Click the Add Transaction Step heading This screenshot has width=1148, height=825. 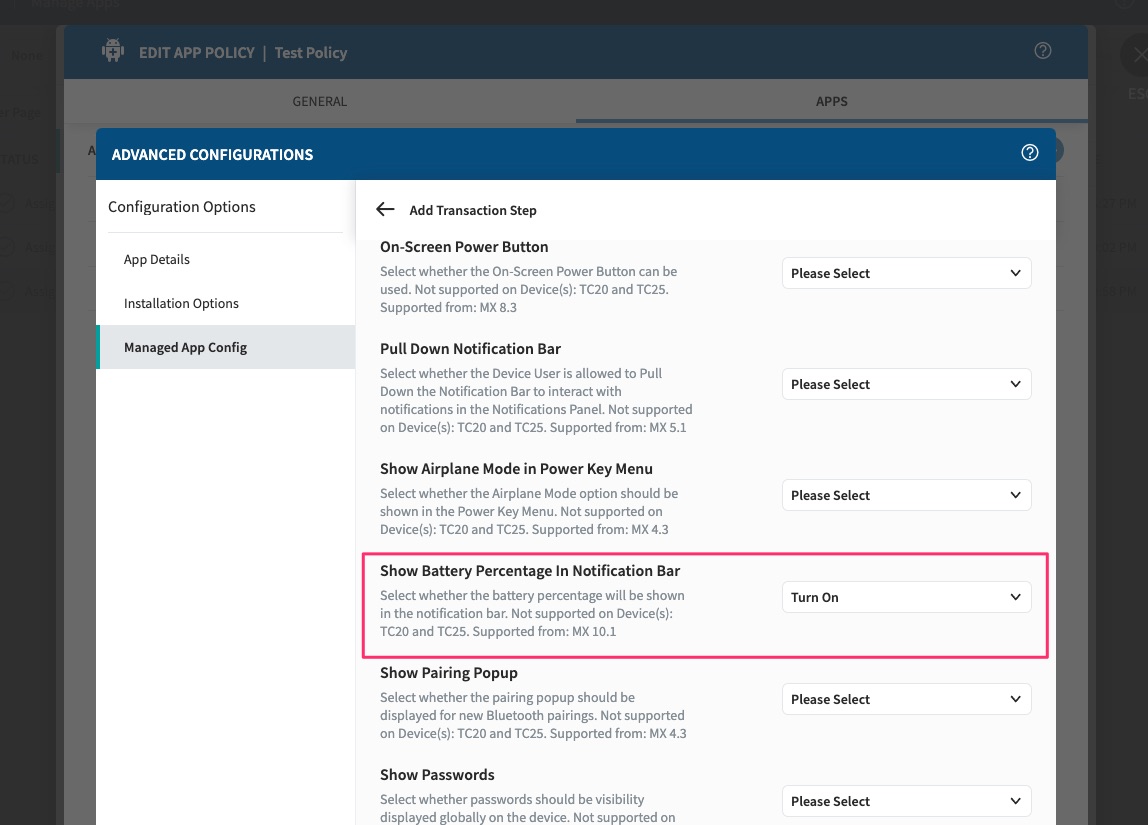click(473, 210)
